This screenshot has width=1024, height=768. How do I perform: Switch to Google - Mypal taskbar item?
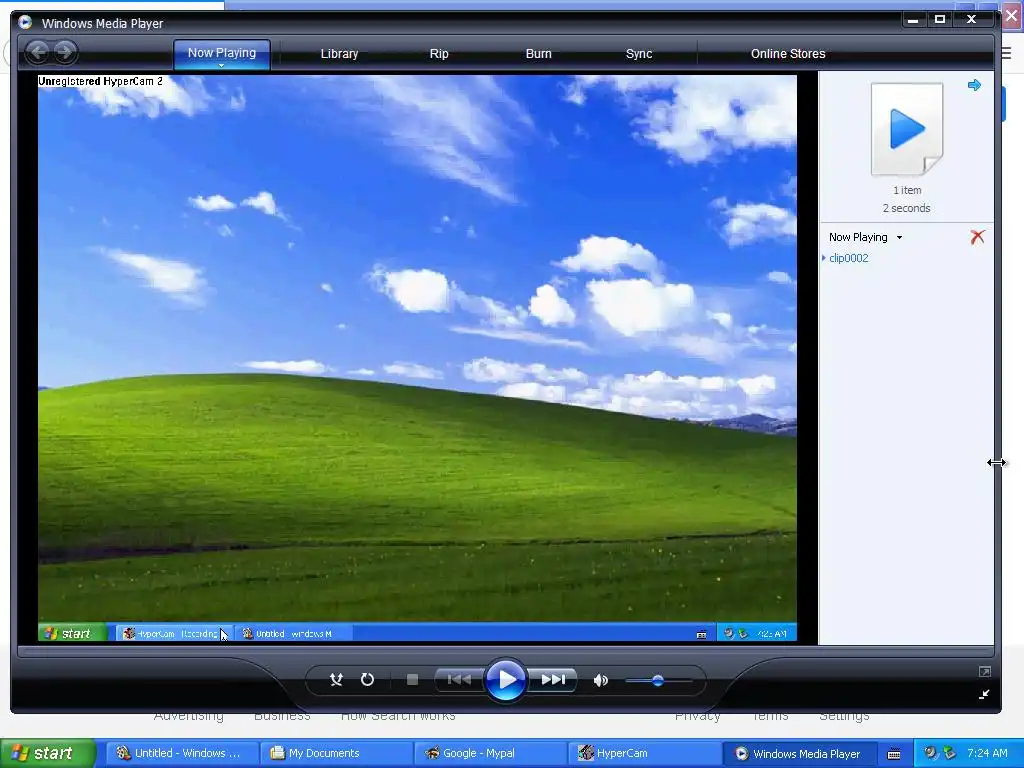490,753
